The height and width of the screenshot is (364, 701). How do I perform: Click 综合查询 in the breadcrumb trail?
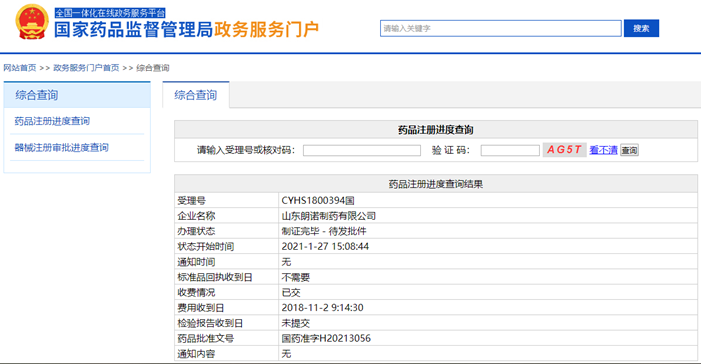(x=152, y=68)
